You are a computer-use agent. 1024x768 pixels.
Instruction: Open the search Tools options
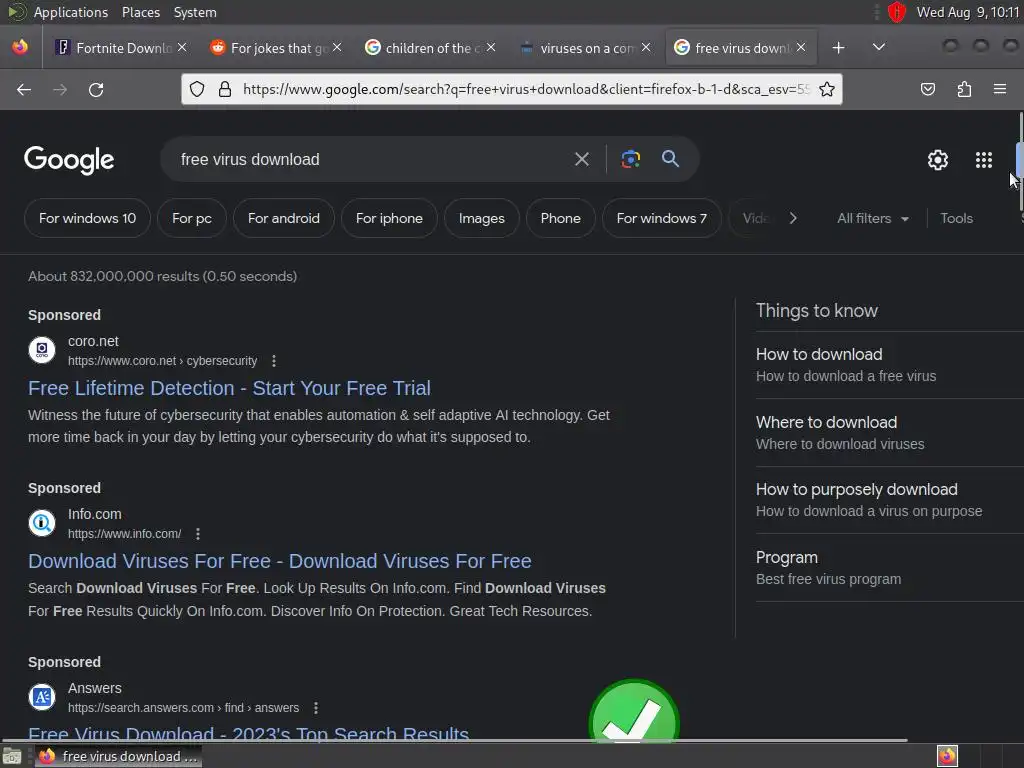(x=956, y=219)
